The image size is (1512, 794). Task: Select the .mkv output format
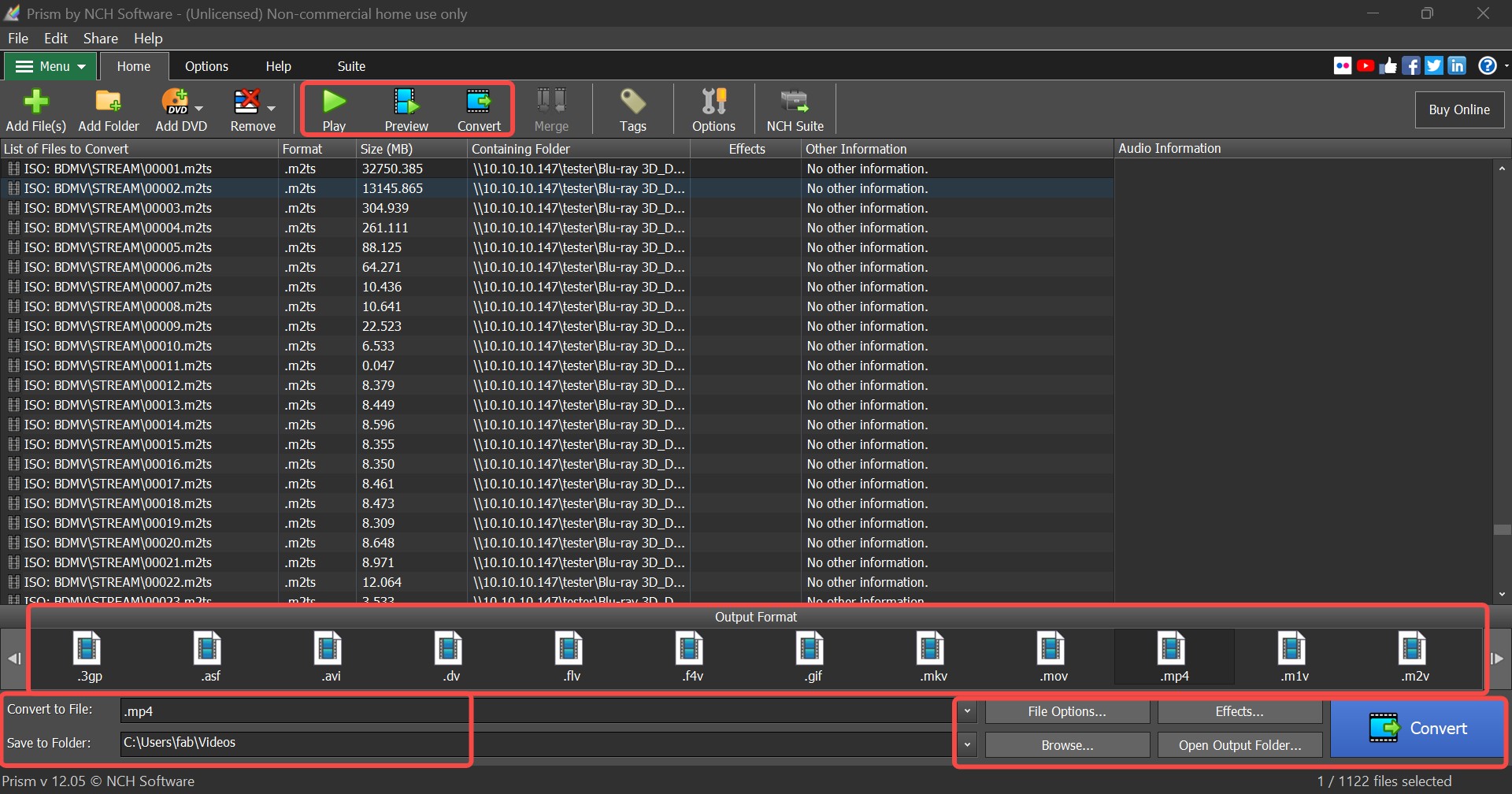[x=931, y=655]
